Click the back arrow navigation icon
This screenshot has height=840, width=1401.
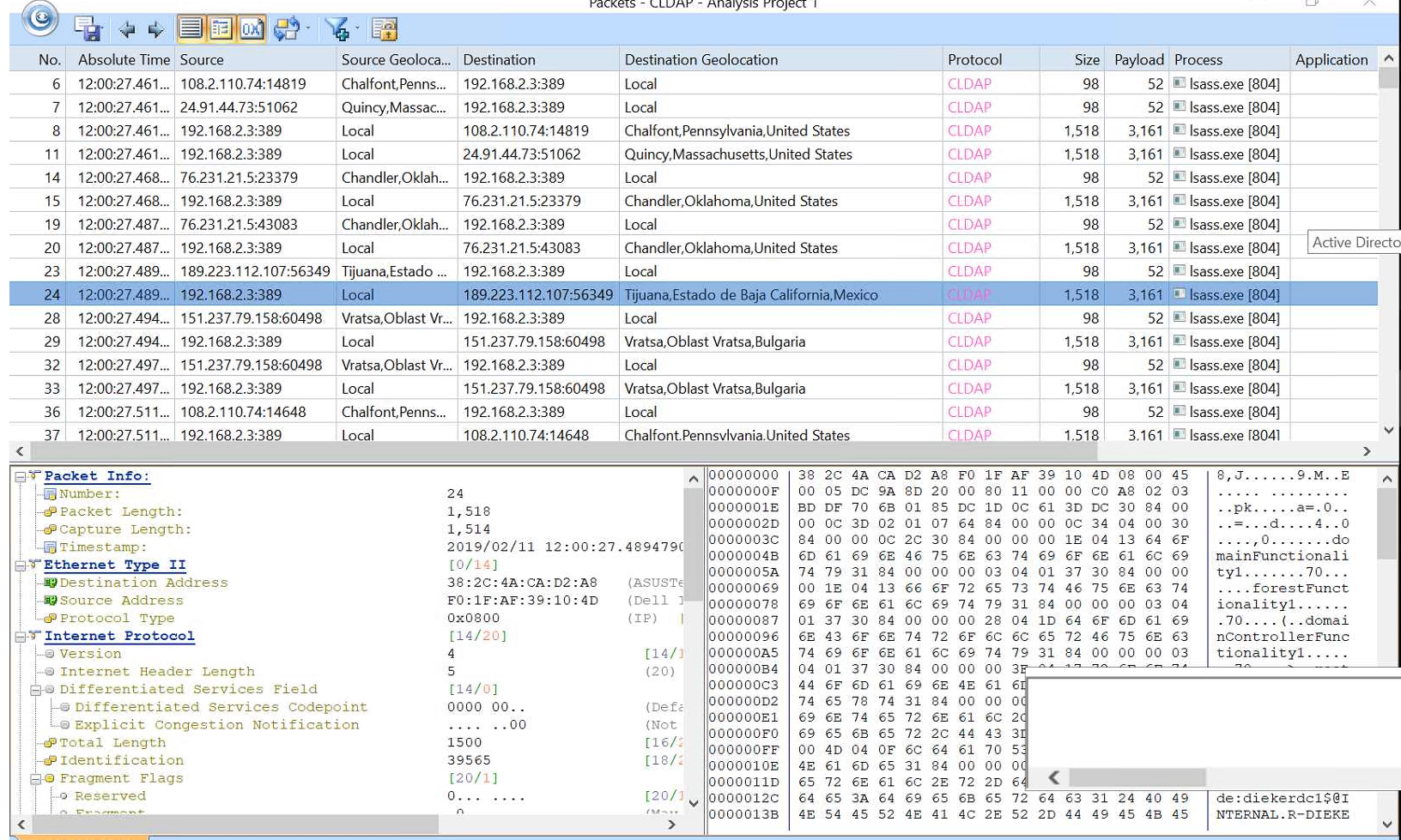126,27
